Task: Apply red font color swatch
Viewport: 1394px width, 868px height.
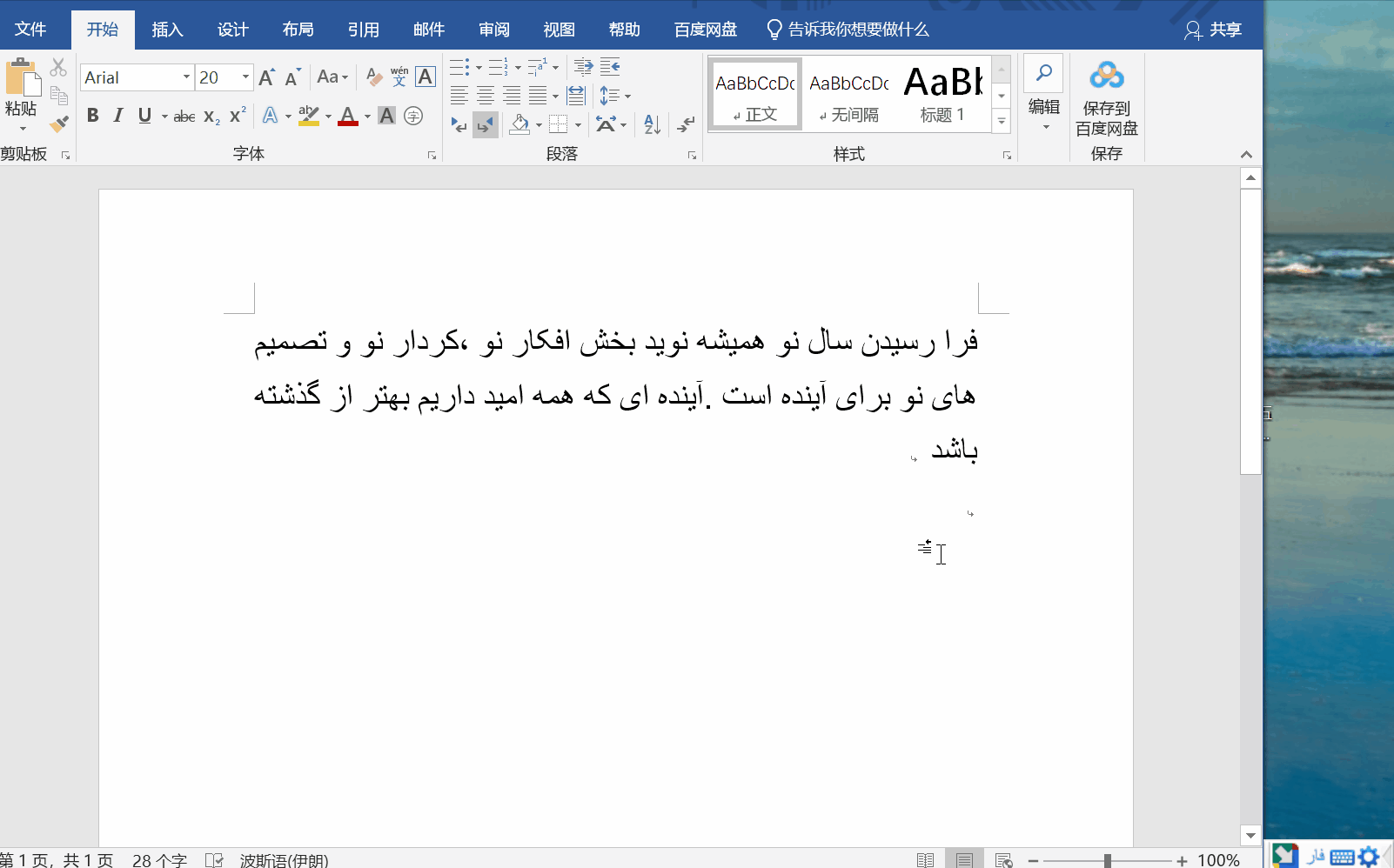Action: click(348, 116)
